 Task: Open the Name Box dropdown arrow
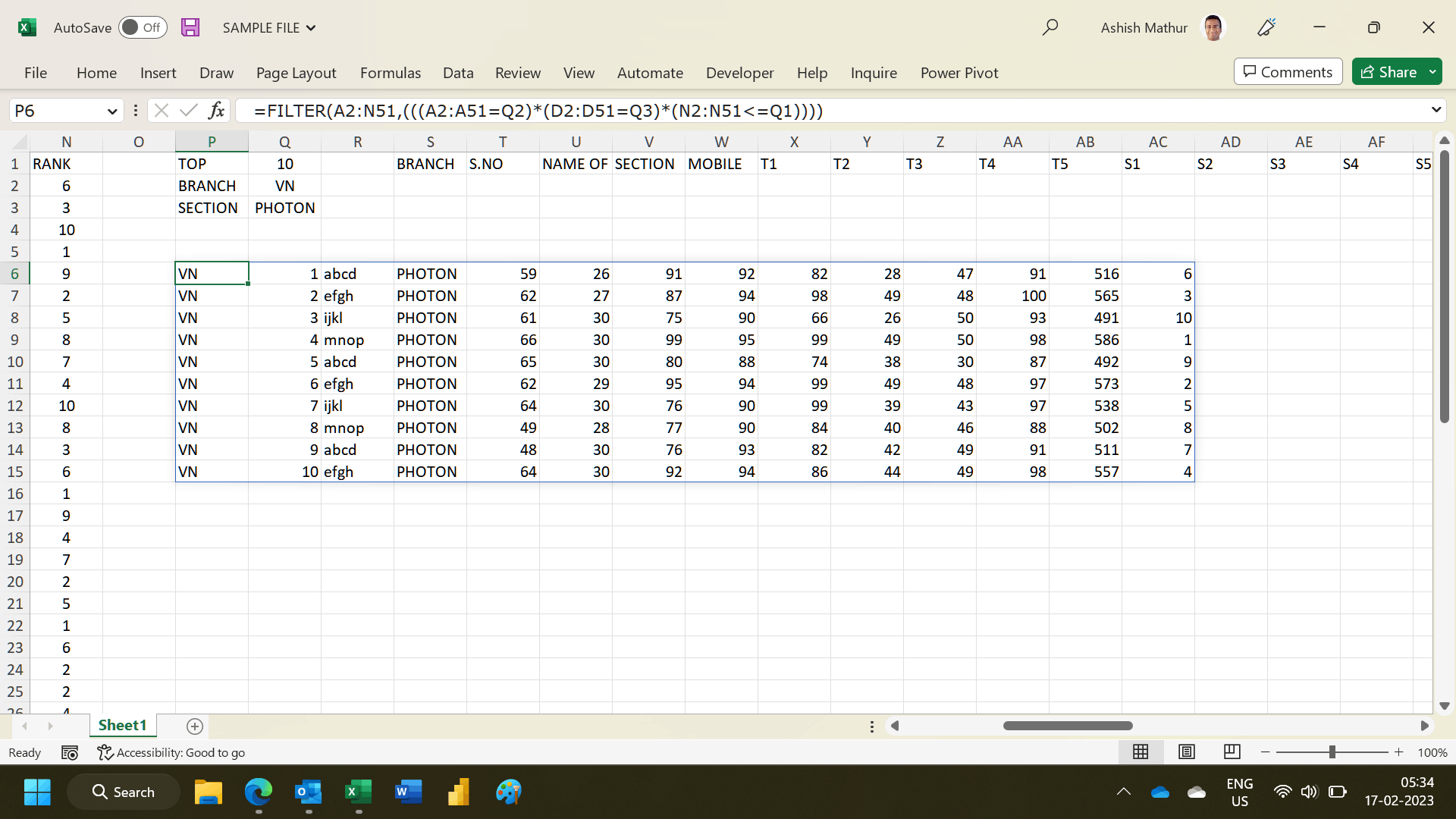pos(111,110)
